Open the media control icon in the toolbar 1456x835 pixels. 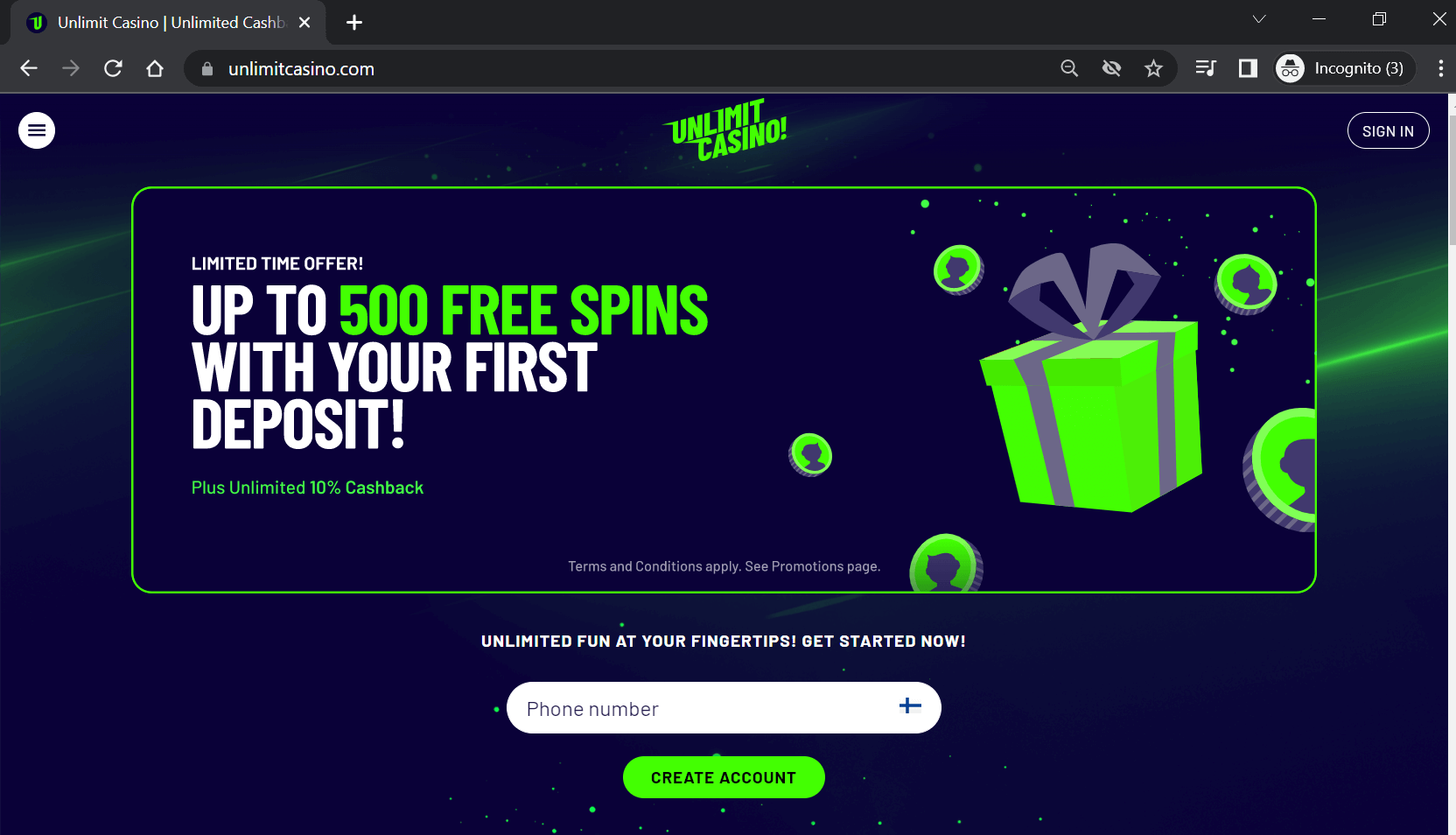point(1206,68)
